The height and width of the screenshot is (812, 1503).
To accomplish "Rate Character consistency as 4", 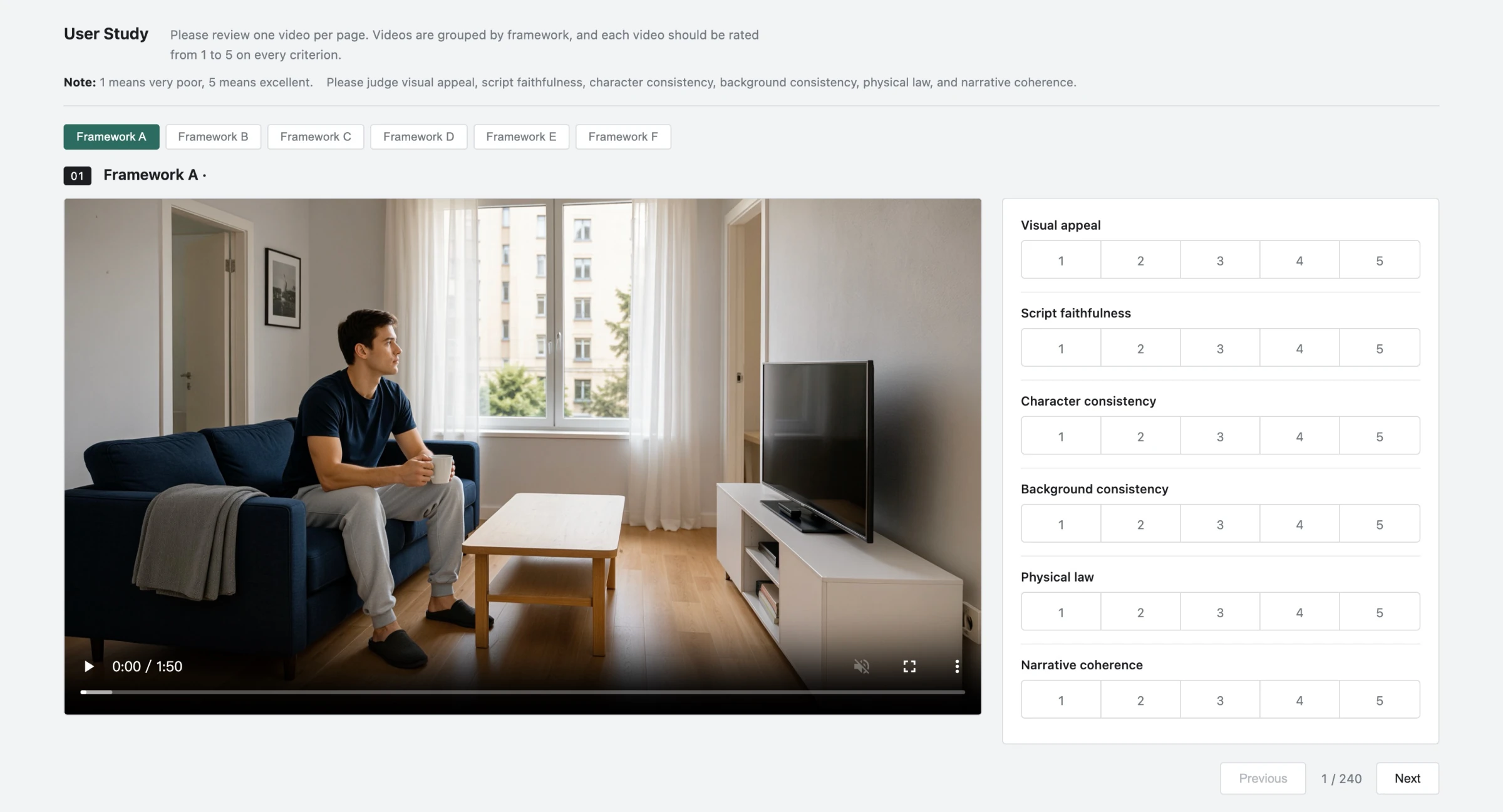I will click(1299, 436).
